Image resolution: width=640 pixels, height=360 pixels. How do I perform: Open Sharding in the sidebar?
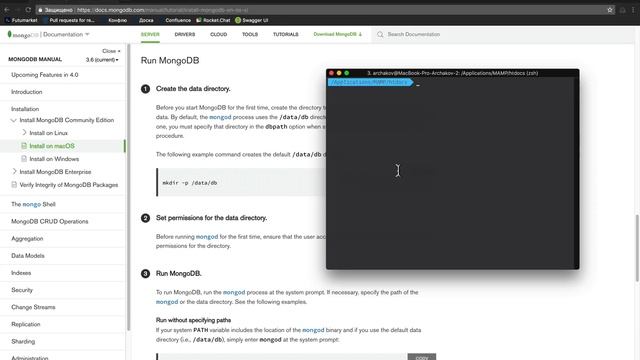[23, 341]
